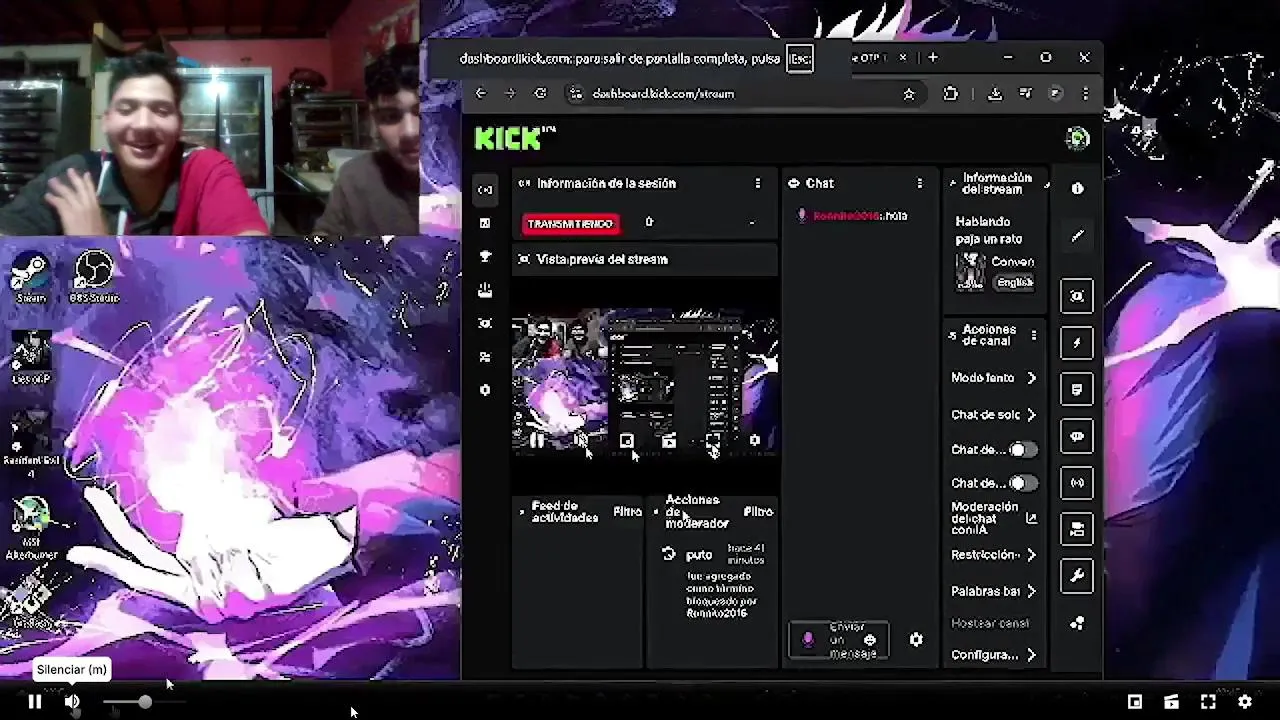Open the settings gear in Kick left sidebar
The width and height of the screenshot is (1280, 720).
pyautogui.click(x=485, y=390)
